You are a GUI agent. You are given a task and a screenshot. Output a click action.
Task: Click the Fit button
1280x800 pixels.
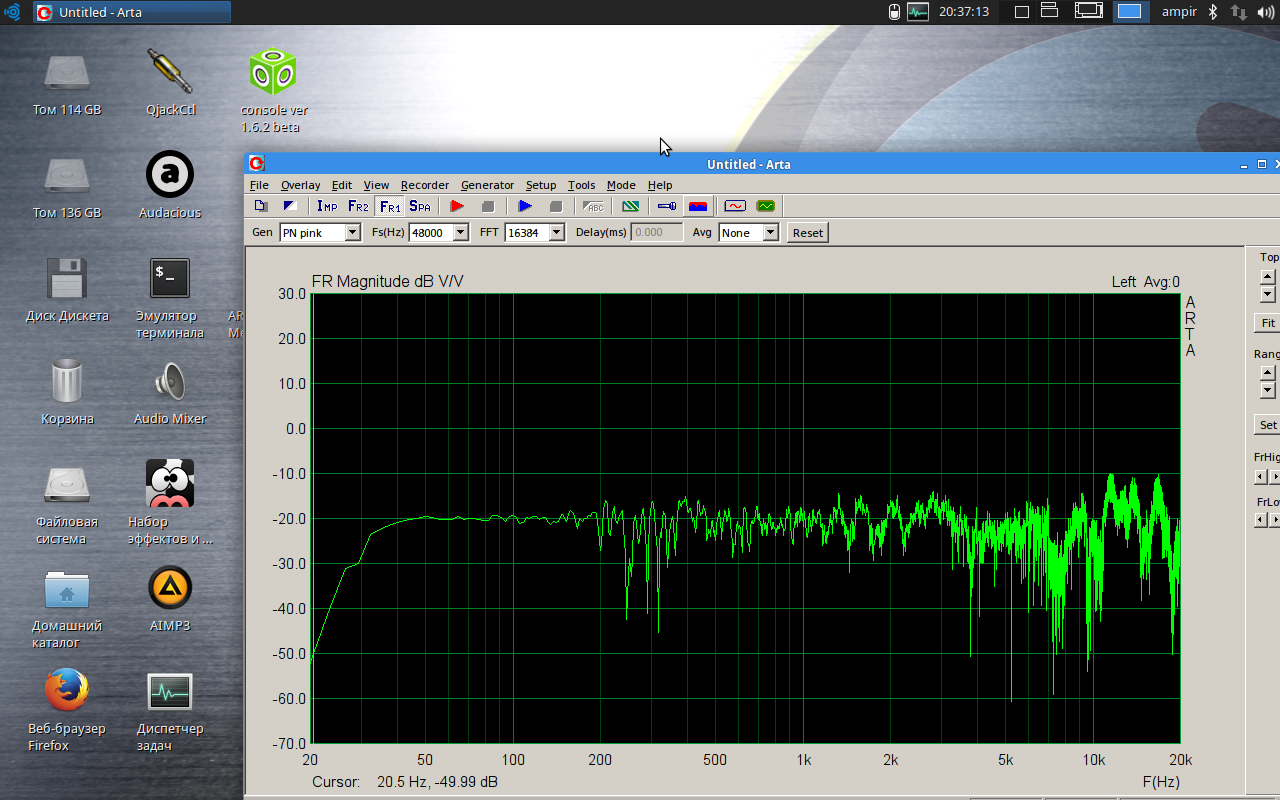pyautogui.click(x=1267, y=323)
